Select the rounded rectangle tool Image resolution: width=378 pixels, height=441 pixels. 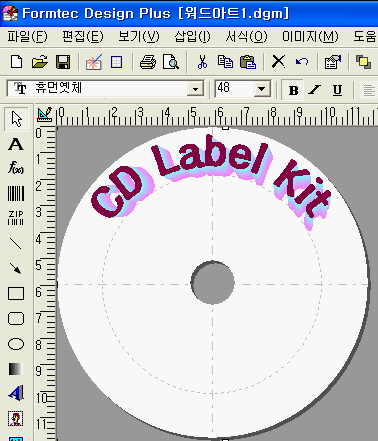(x=16, y=318)
